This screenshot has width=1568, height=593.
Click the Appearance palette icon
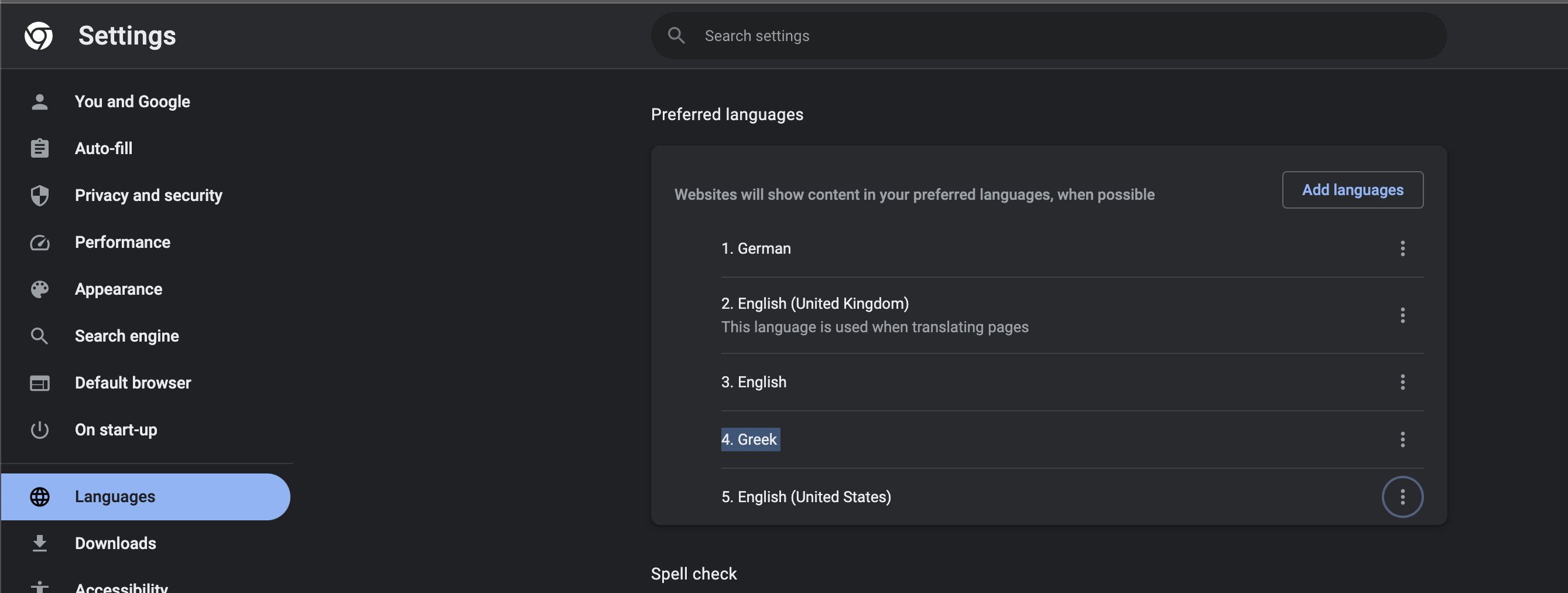point(39,289)
